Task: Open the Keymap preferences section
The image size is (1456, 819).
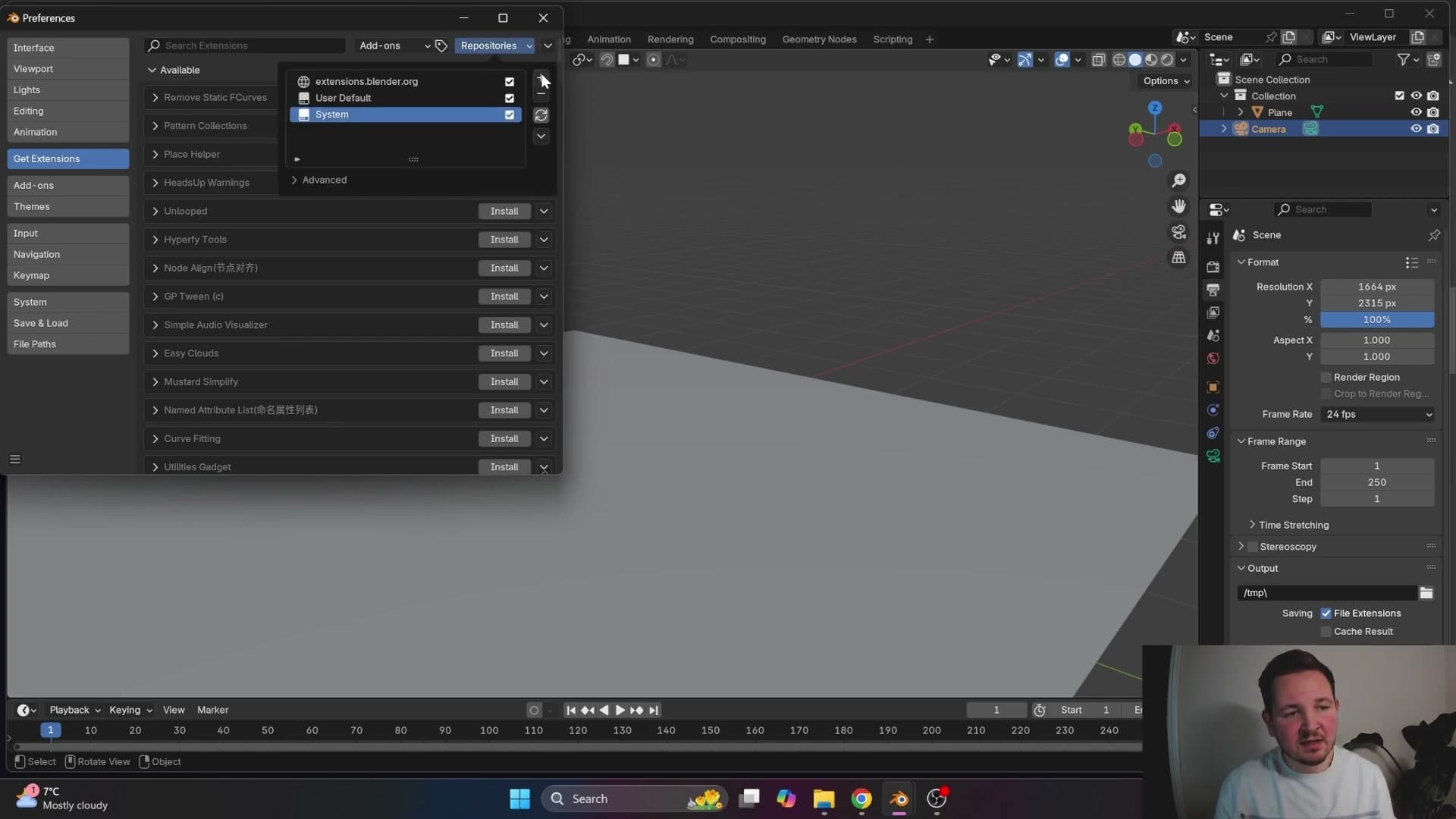Action: point(67,276)
